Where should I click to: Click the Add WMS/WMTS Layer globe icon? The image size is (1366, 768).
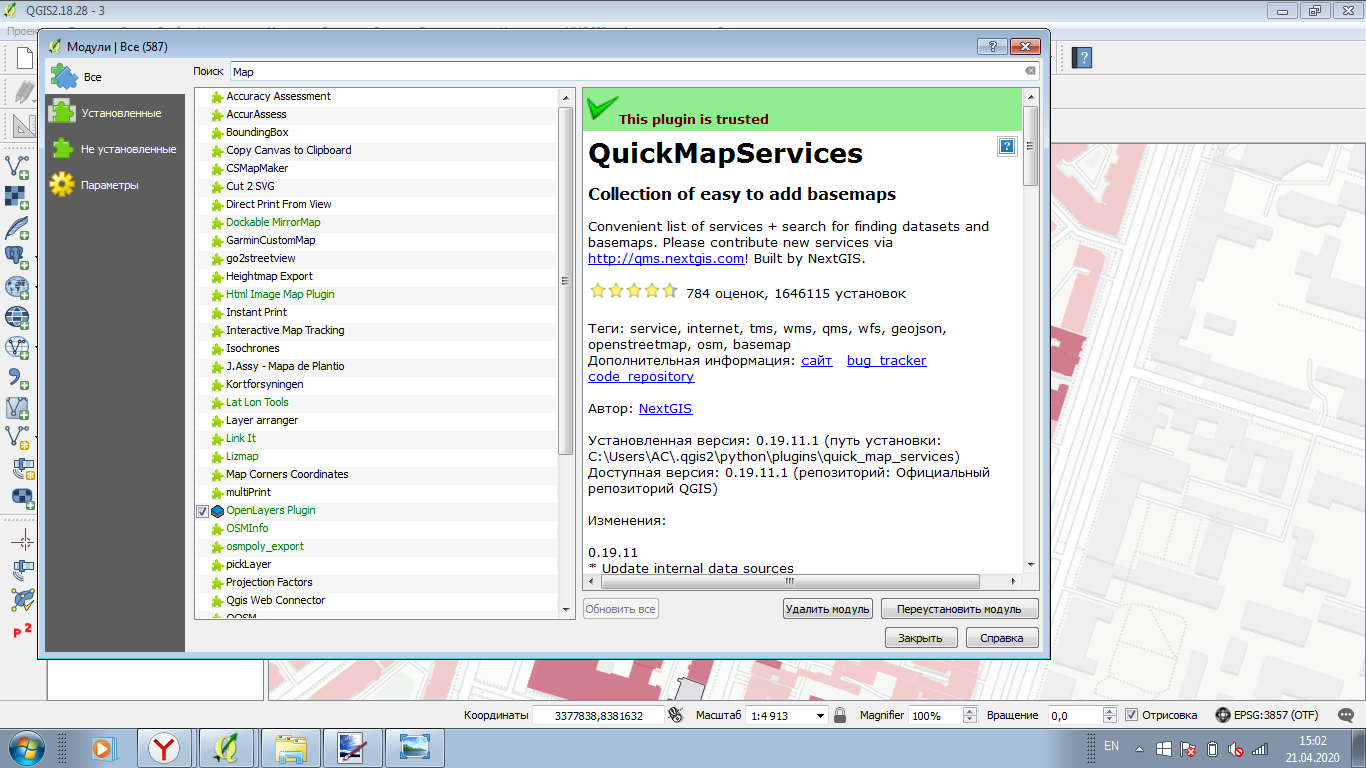coord(17,287)
